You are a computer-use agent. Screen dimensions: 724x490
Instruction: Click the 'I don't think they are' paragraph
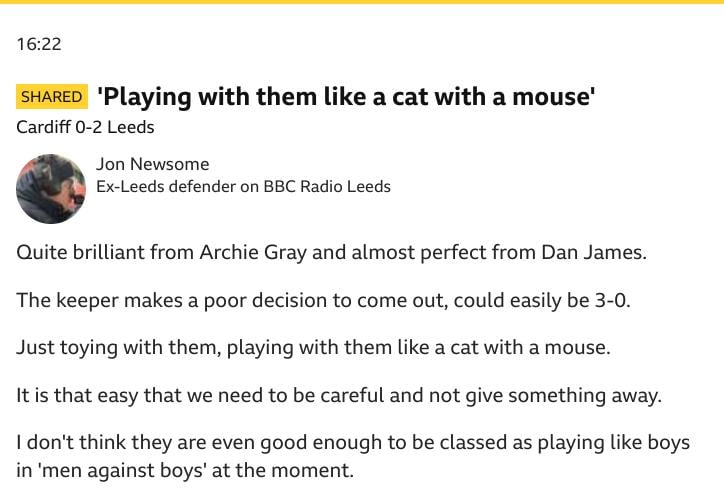[x=353, y=456]
